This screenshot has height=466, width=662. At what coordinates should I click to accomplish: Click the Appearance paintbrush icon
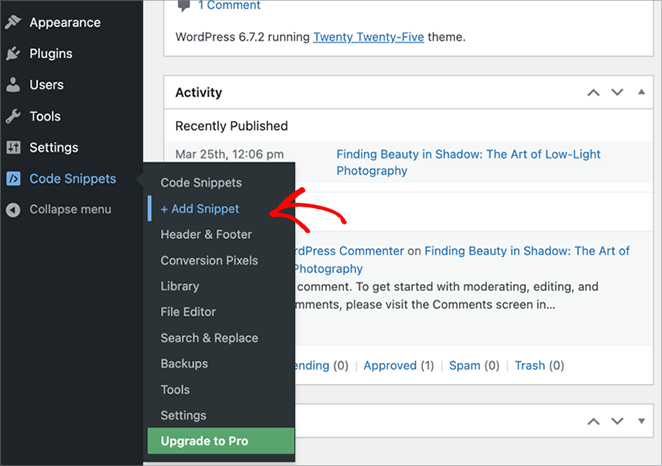(13, 22)
